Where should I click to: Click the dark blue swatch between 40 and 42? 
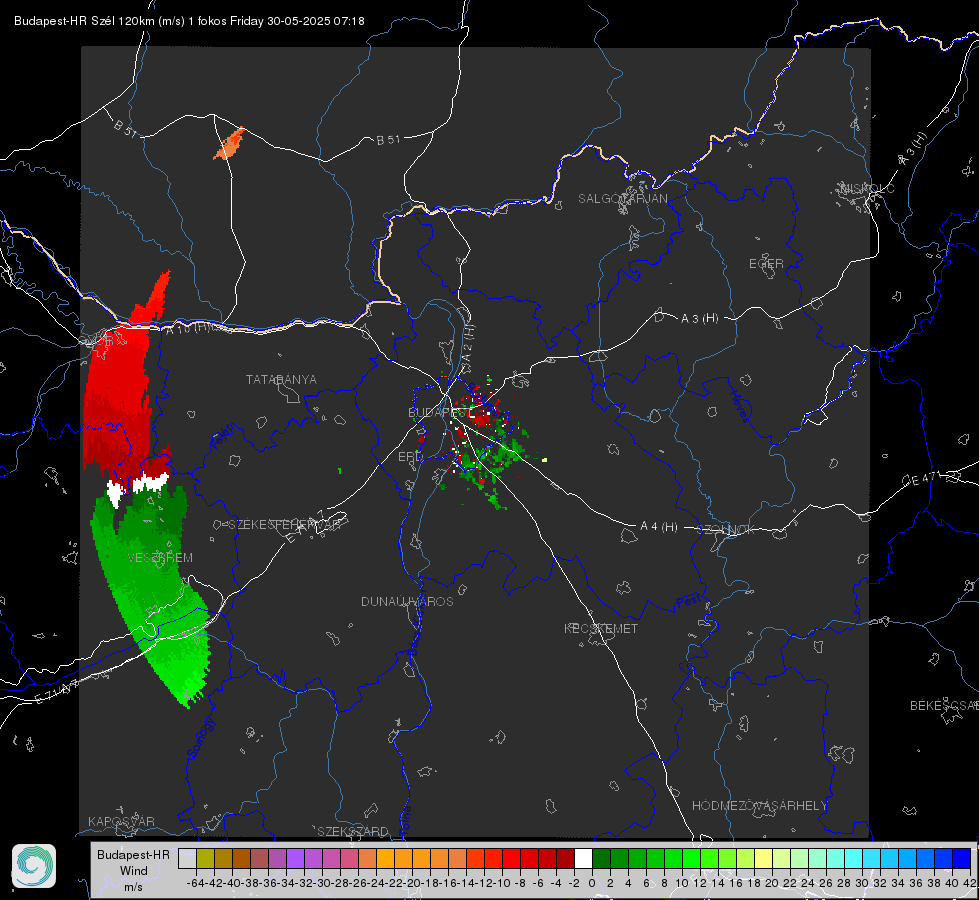click(962, 859)
